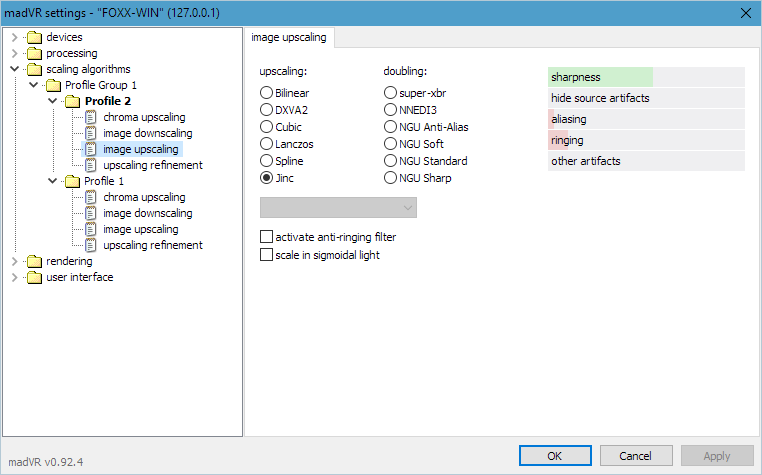The width and height of the screenshot is (762, 475).
Task: Click the OK button
Action: tap(555, 456)
